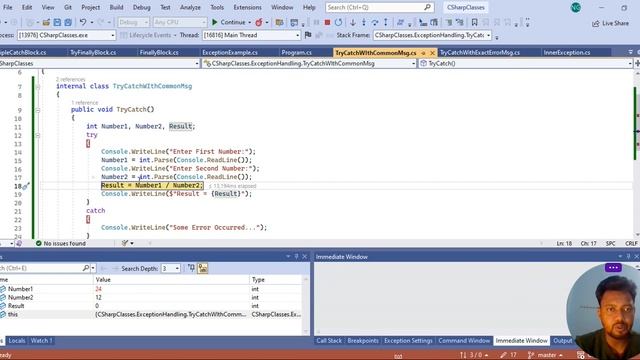
Task: Close the TryCatchWithCommonMsg.cs tab
Action: 432,53
